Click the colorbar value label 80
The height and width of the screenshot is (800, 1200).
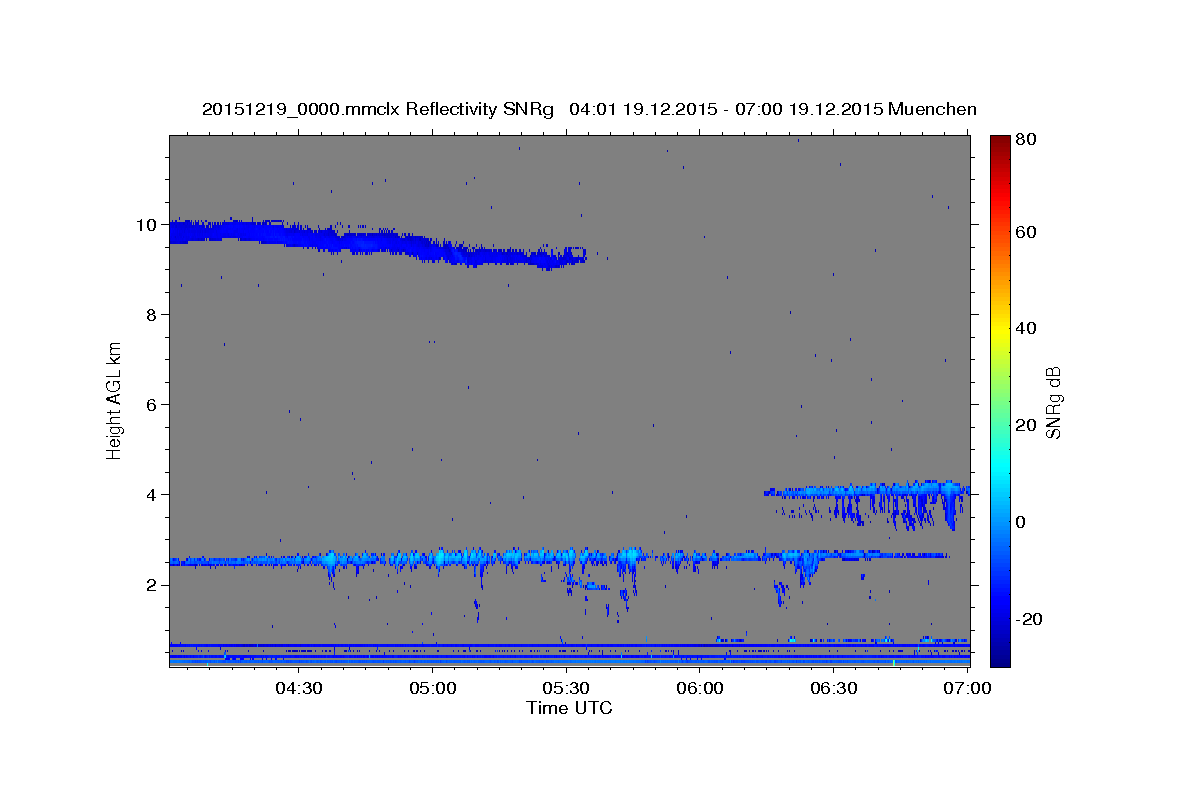point(1028,139)
